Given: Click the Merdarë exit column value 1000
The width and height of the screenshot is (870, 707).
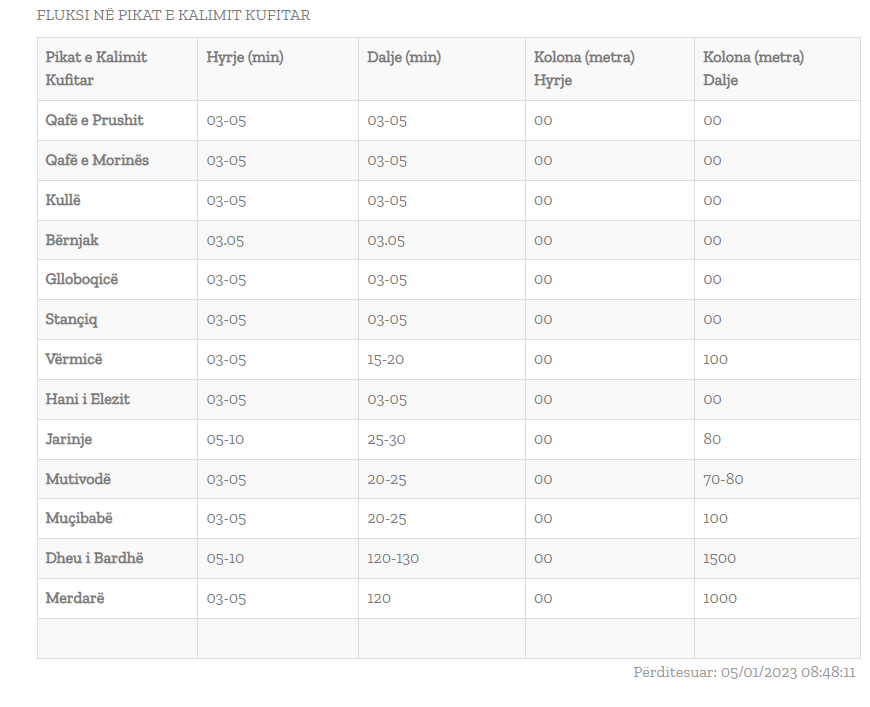Looking at the screenshot, I should point(720,598).
